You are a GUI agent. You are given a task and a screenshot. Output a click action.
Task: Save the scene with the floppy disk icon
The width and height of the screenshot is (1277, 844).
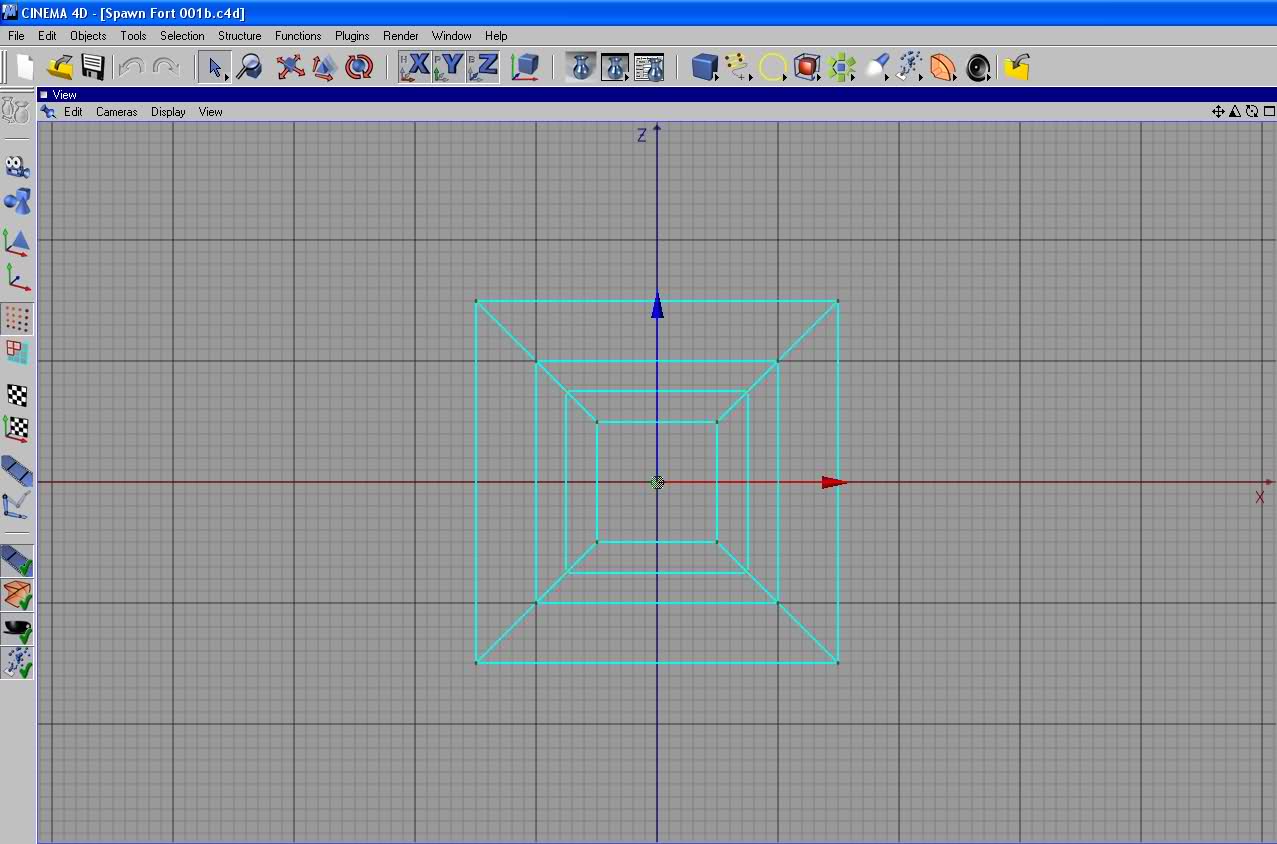coord(93,67)
